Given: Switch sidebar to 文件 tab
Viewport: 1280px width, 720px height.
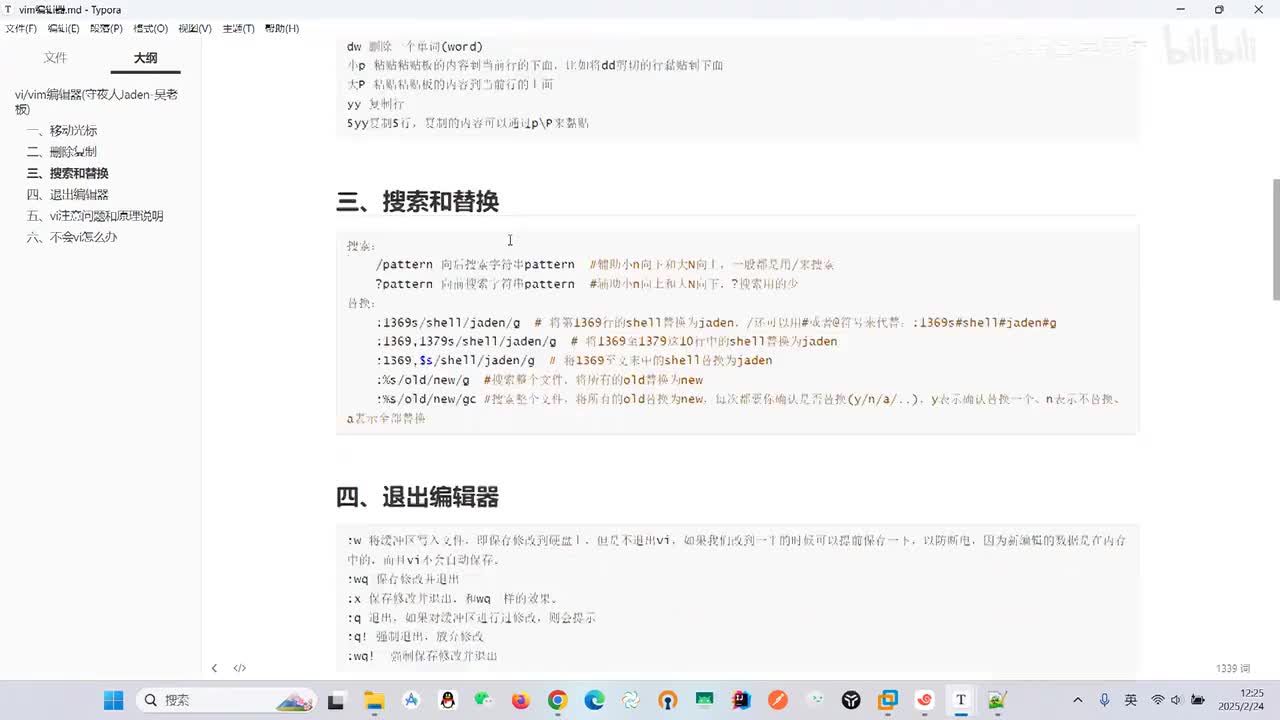Looking at the screenshot, I should point(56,58).
